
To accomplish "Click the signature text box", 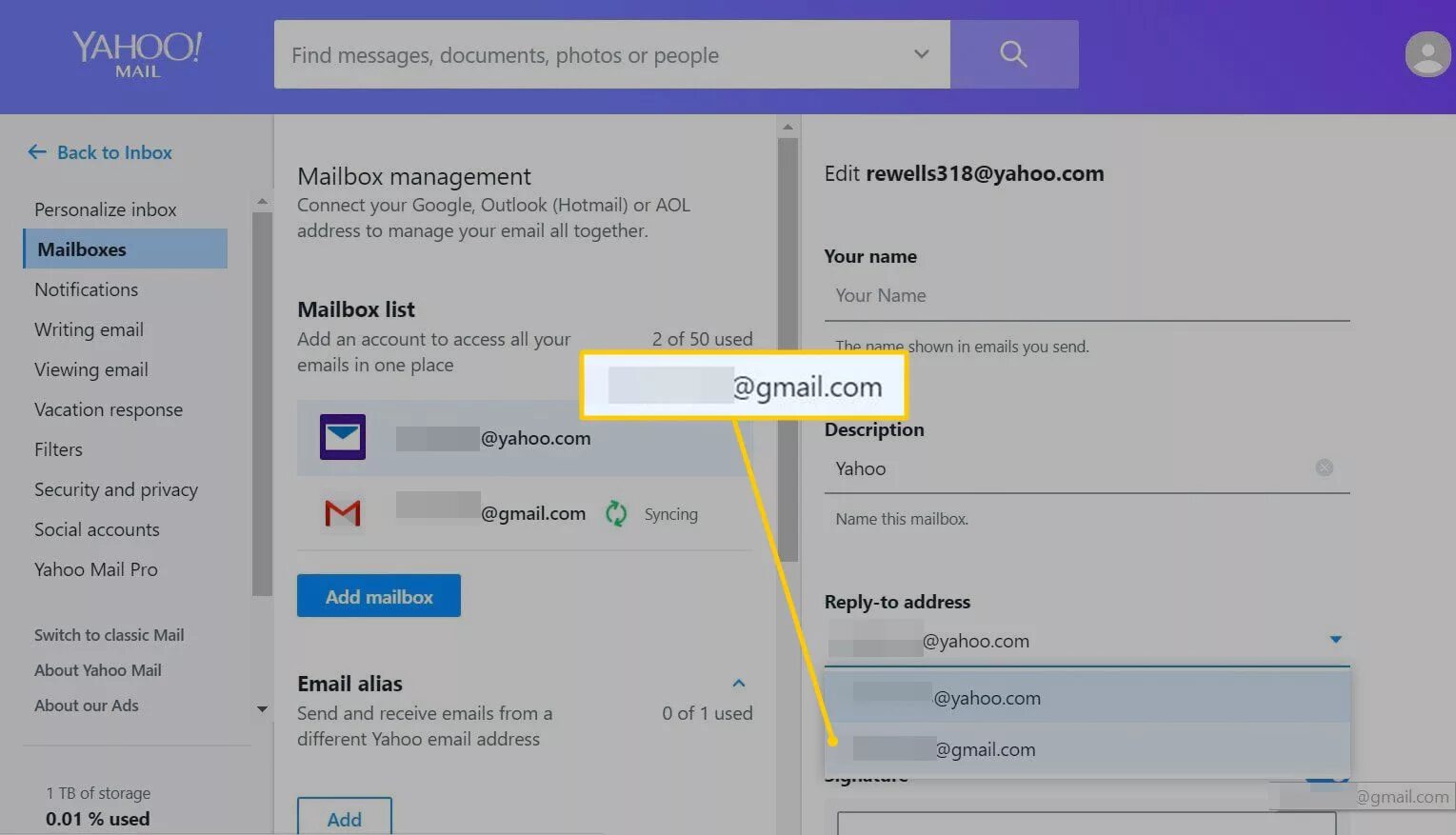I will click(1087, 824).
